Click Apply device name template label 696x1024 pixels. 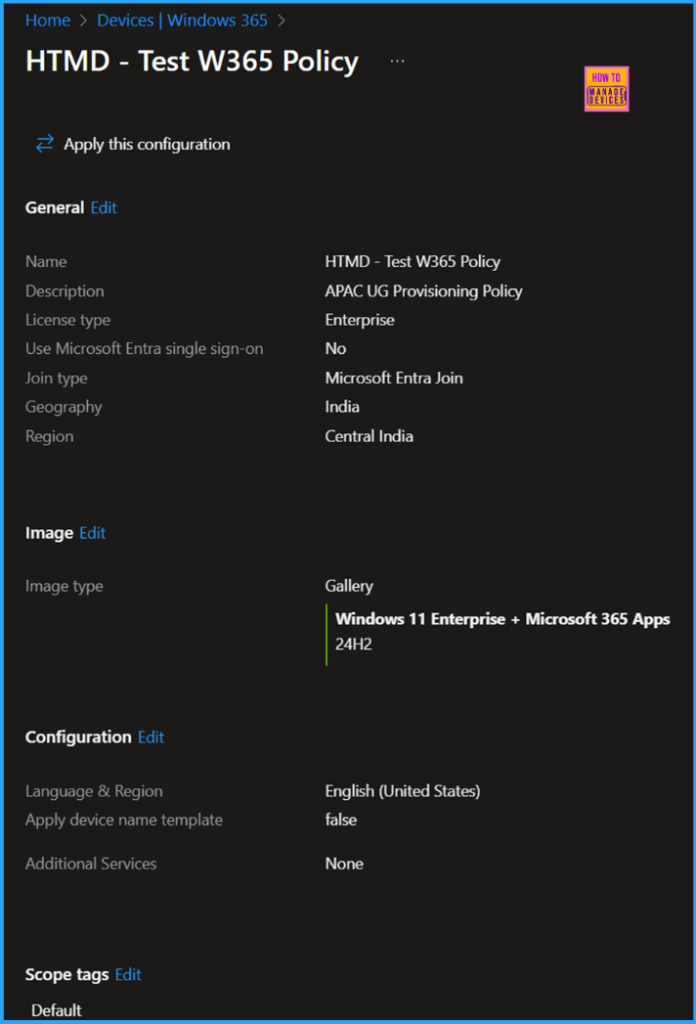124,820
